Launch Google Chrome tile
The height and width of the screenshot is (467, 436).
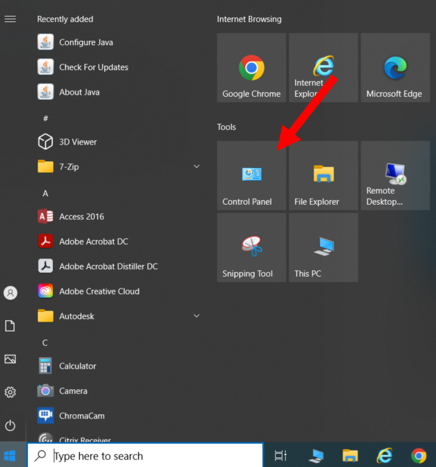point(251,68)
